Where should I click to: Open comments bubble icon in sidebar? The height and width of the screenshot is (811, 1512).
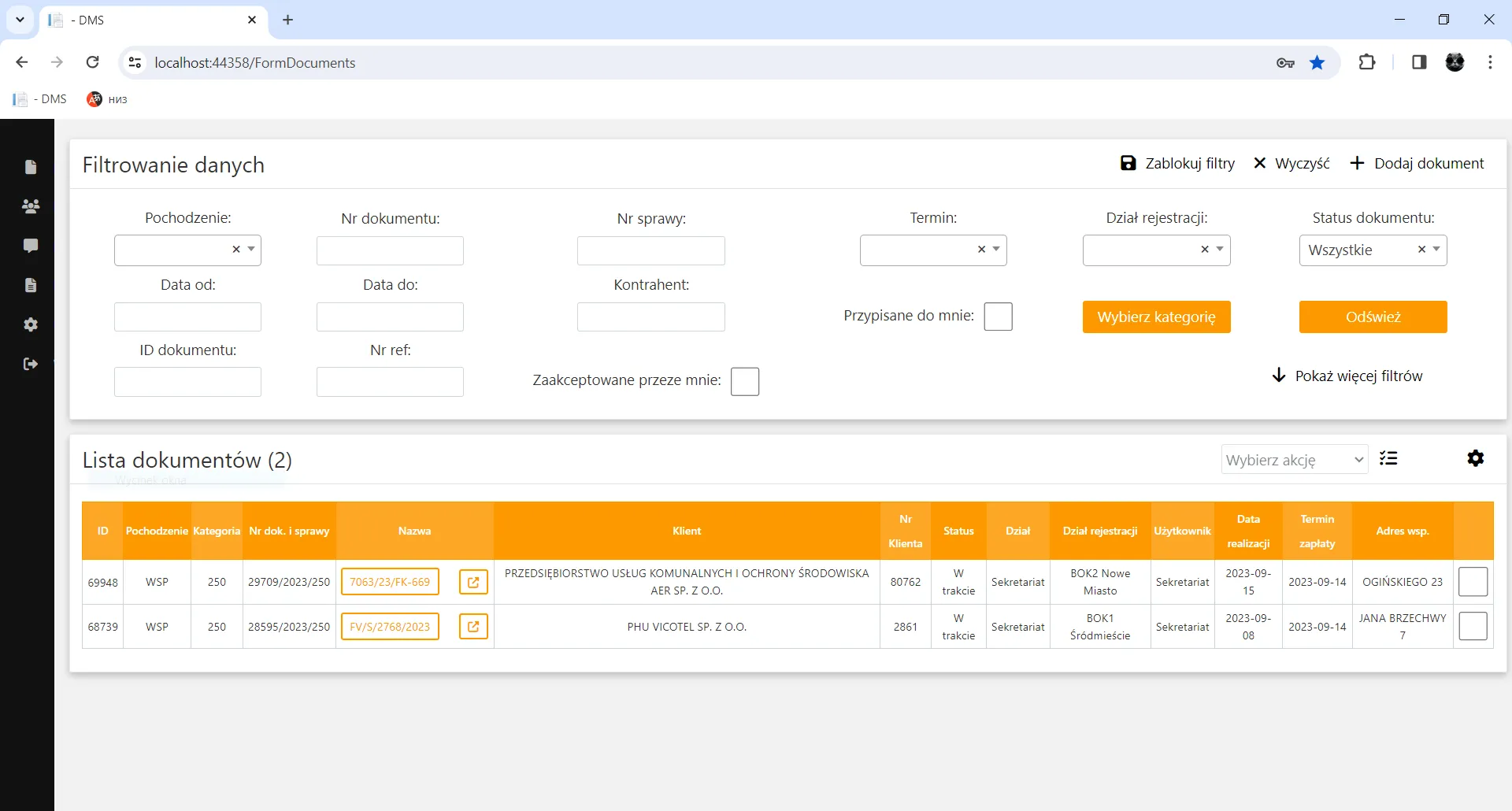[x=31, y=246]
